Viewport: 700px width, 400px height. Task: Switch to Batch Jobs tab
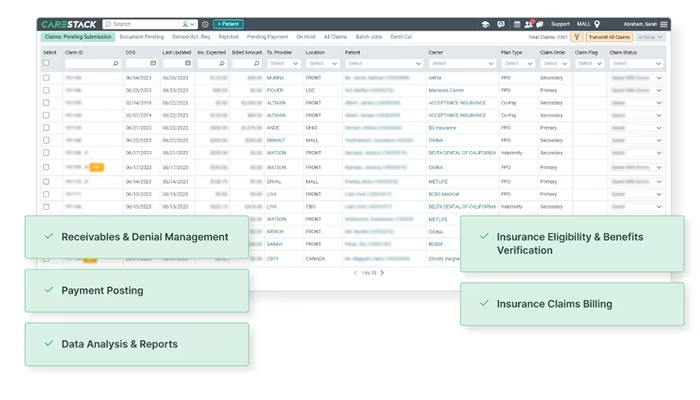pyautogui.click(x=369, y=37)
